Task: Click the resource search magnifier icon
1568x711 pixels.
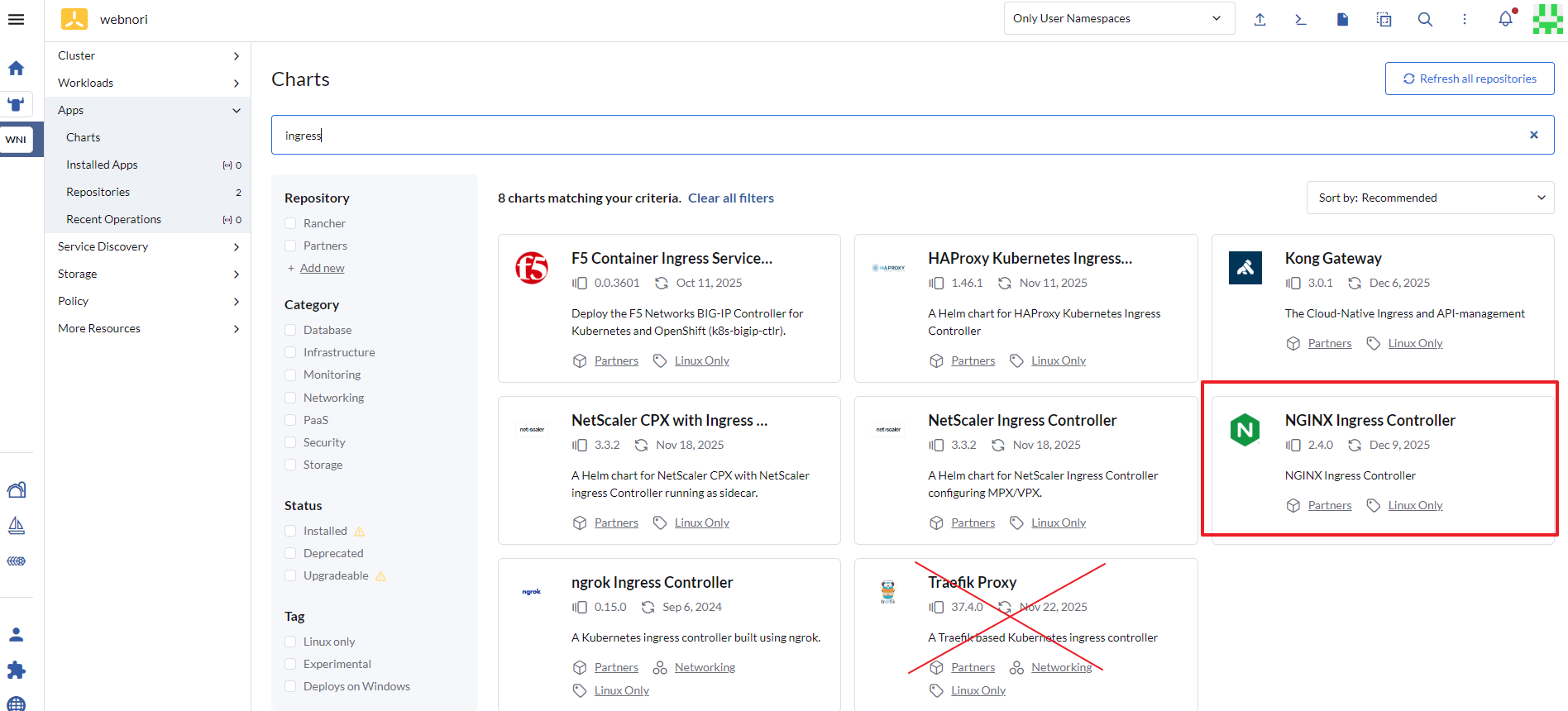Action: [x=1425, y=19]
